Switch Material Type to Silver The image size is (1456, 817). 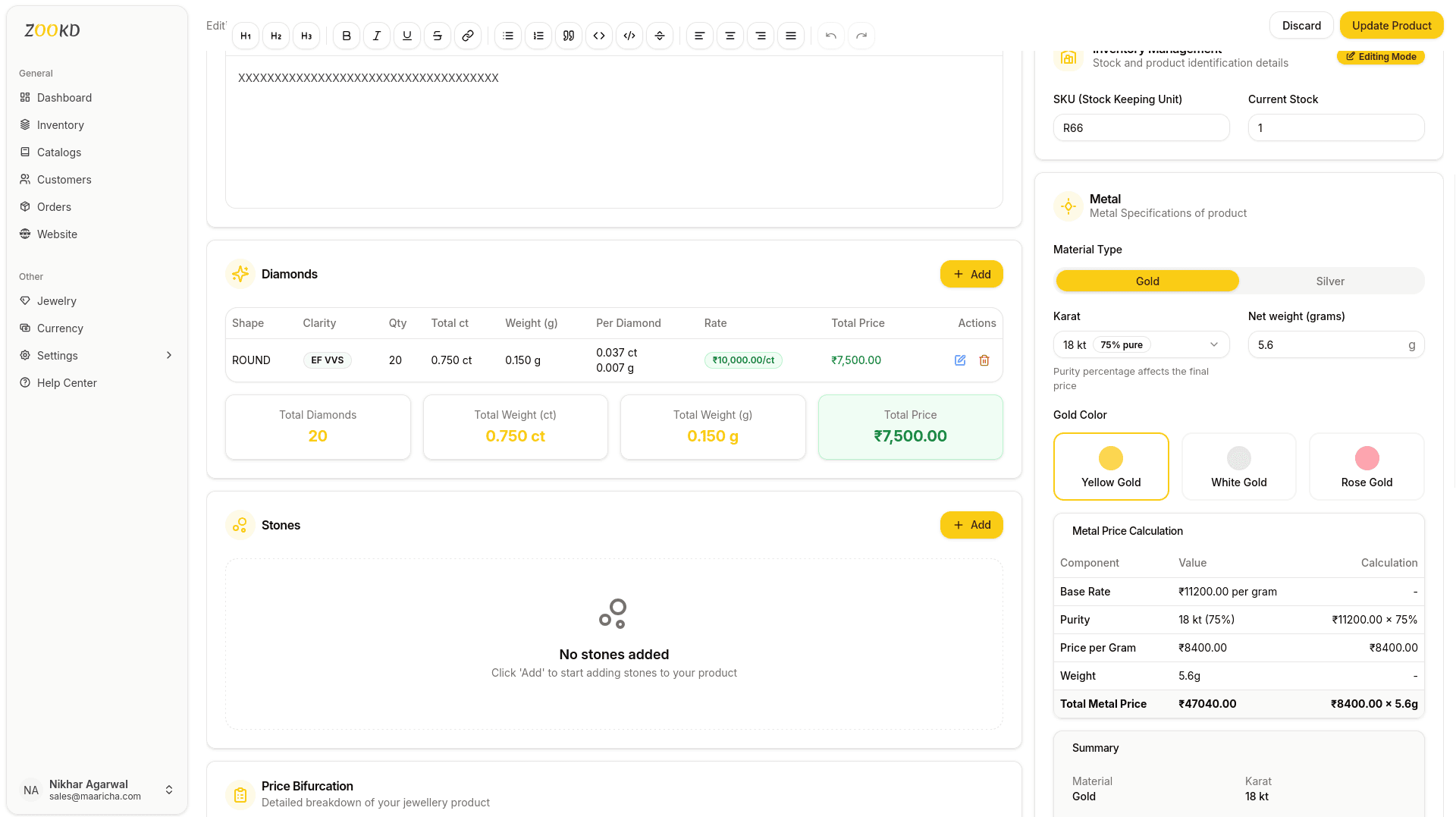point(1330,281)
